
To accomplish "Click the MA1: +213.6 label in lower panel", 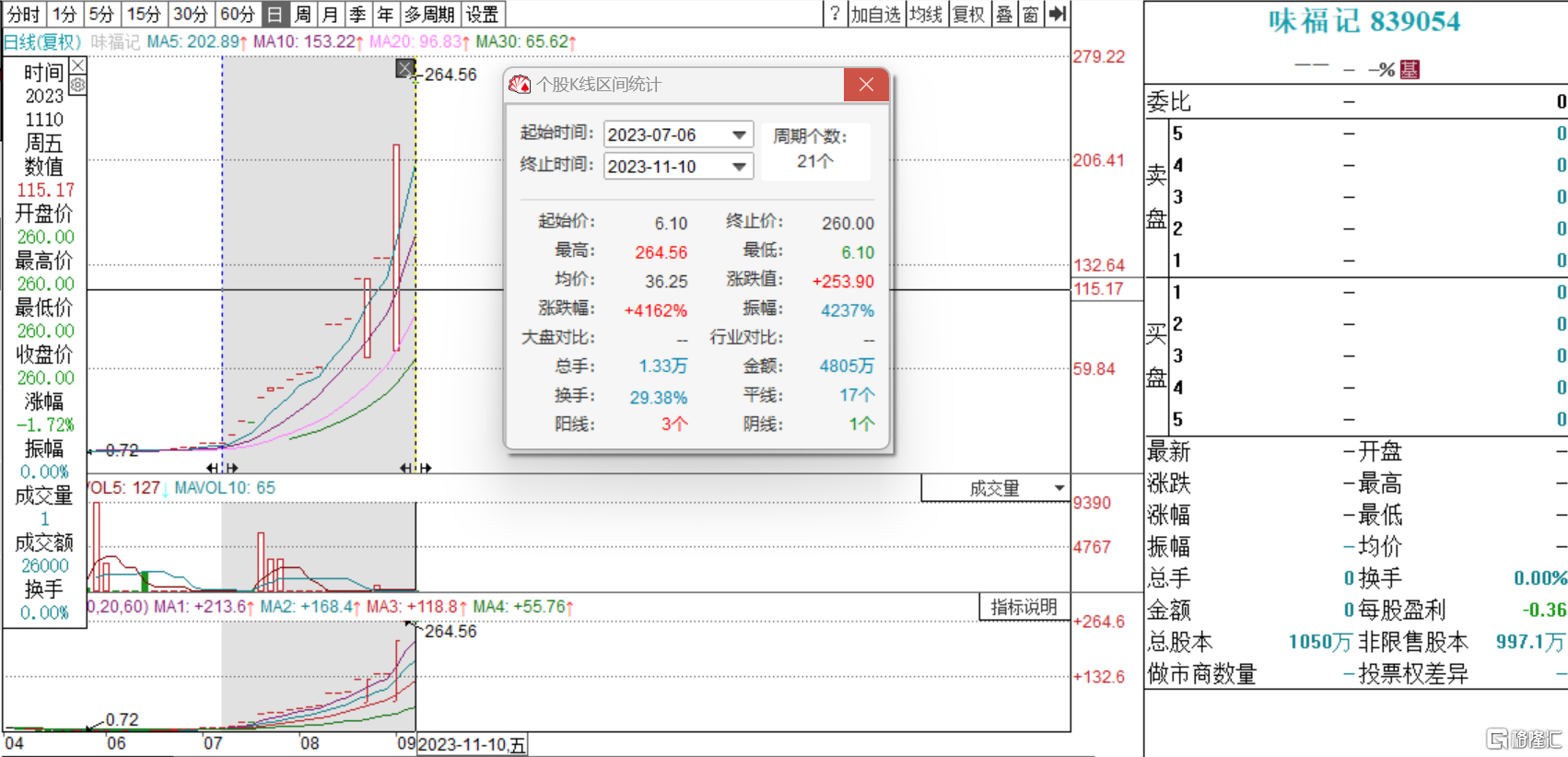I will pos(203,607).
